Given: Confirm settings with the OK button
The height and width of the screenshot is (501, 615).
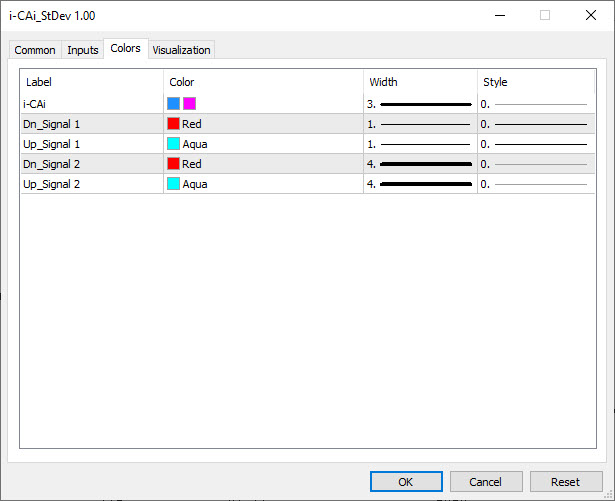Looking at the screenshot, I should 406,482.
